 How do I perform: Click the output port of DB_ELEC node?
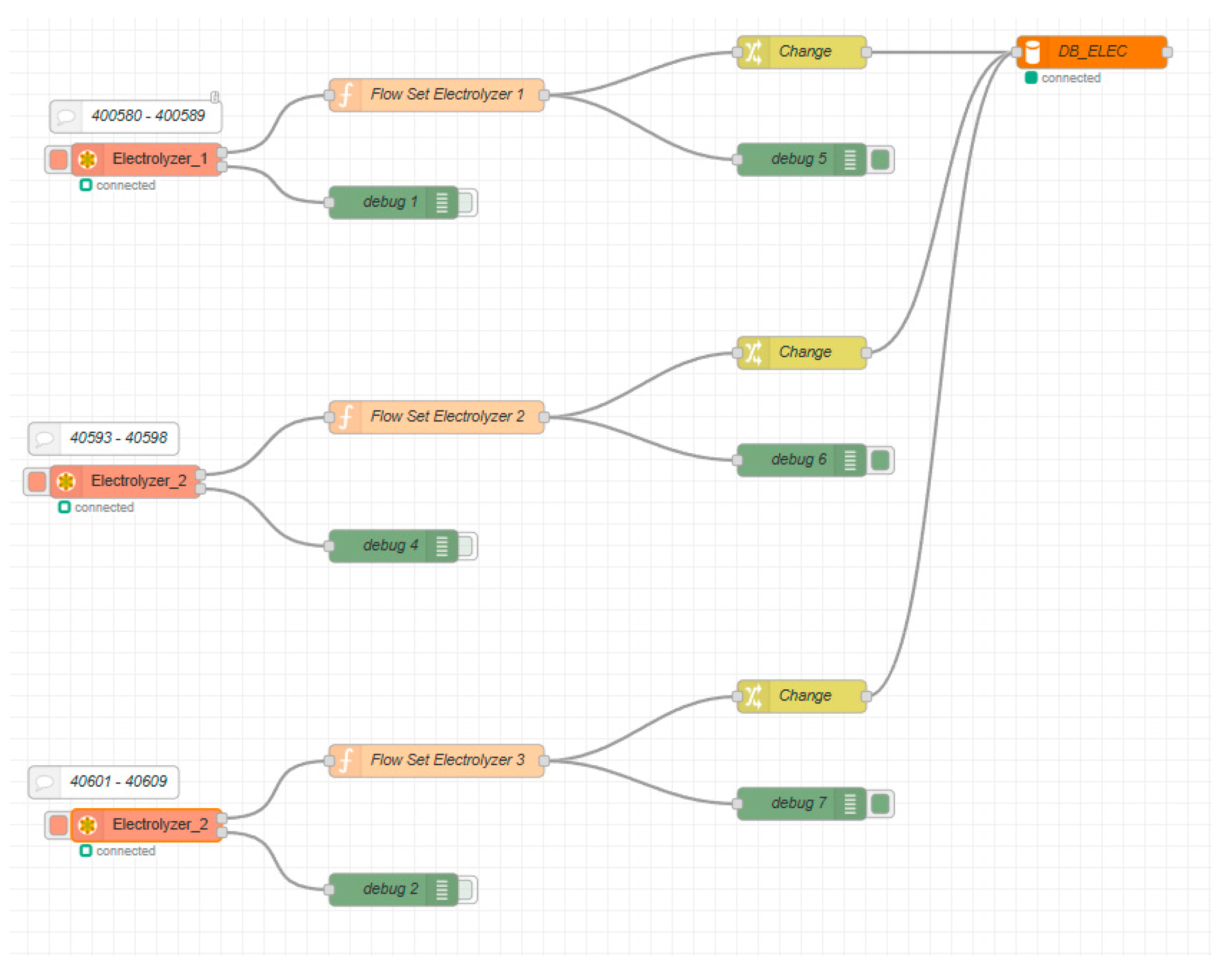point(1167,52)
